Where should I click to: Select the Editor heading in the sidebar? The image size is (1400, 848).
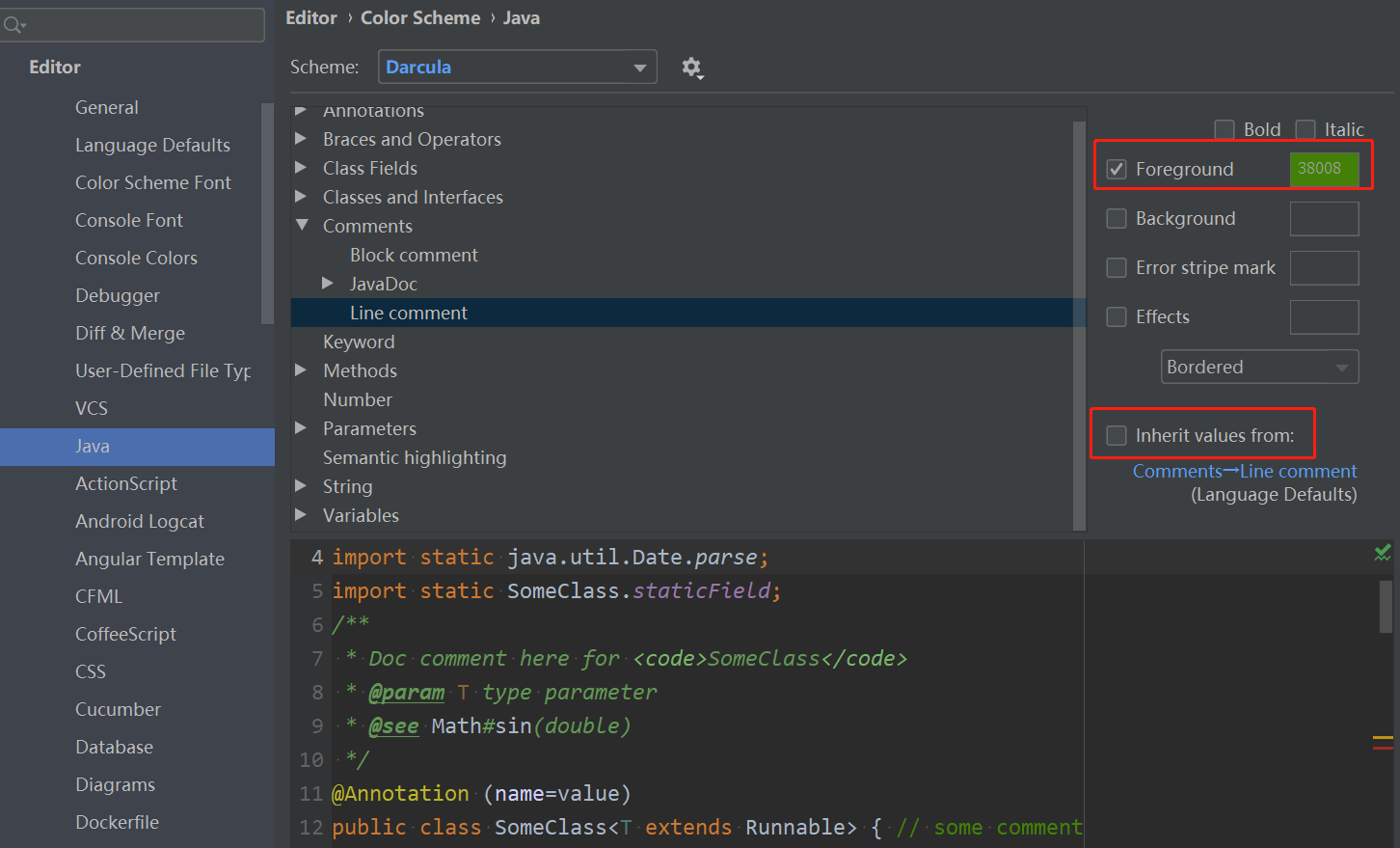55,67
